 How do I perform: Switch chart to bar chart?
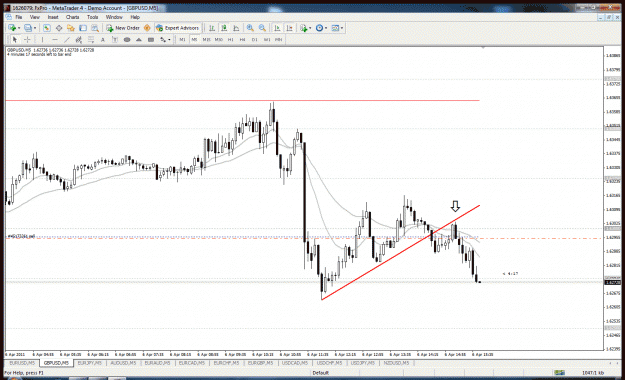coord(212,28)
